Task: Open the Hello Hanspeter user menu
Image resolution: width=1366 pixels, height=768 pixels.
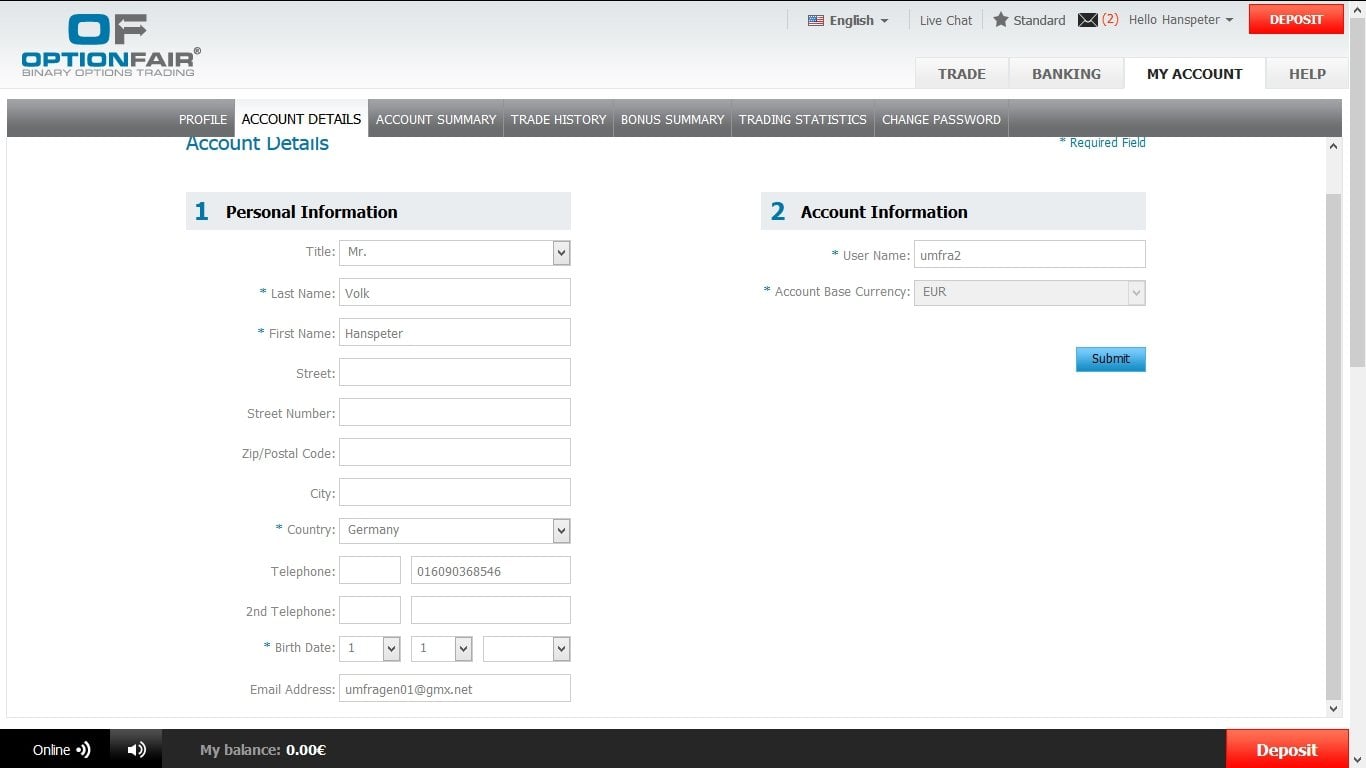Action: [1181, 19]
